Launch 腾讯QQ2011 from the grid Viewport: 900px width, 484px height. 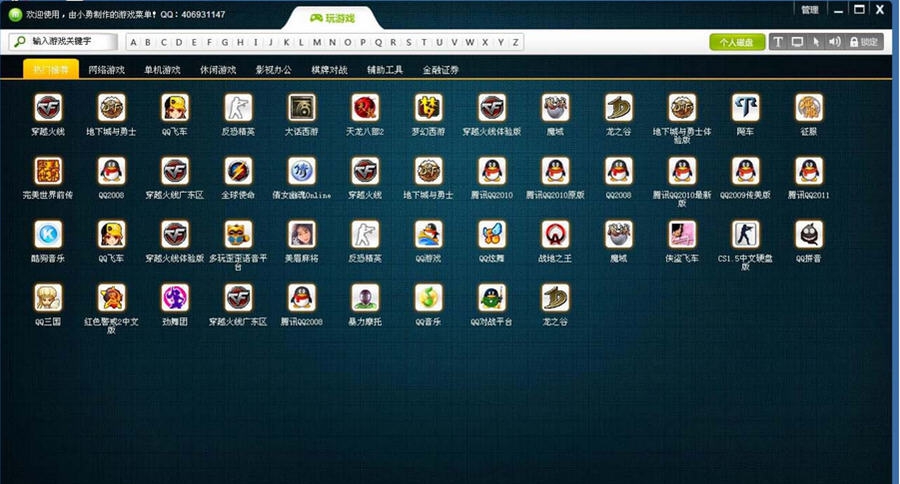[x=809, y=171]
